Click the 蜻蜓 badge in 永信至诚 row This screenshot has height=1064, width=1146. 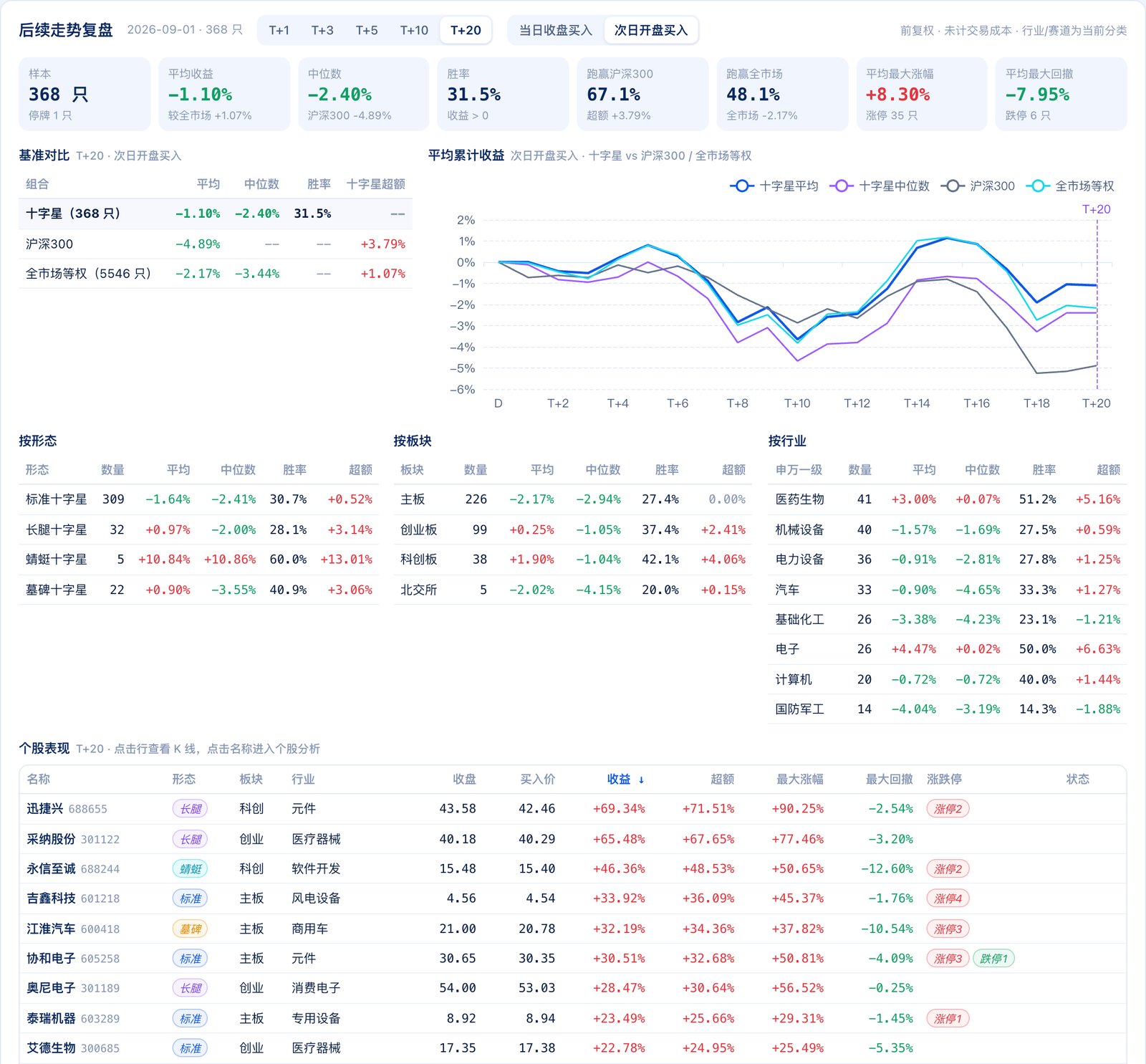190,869
